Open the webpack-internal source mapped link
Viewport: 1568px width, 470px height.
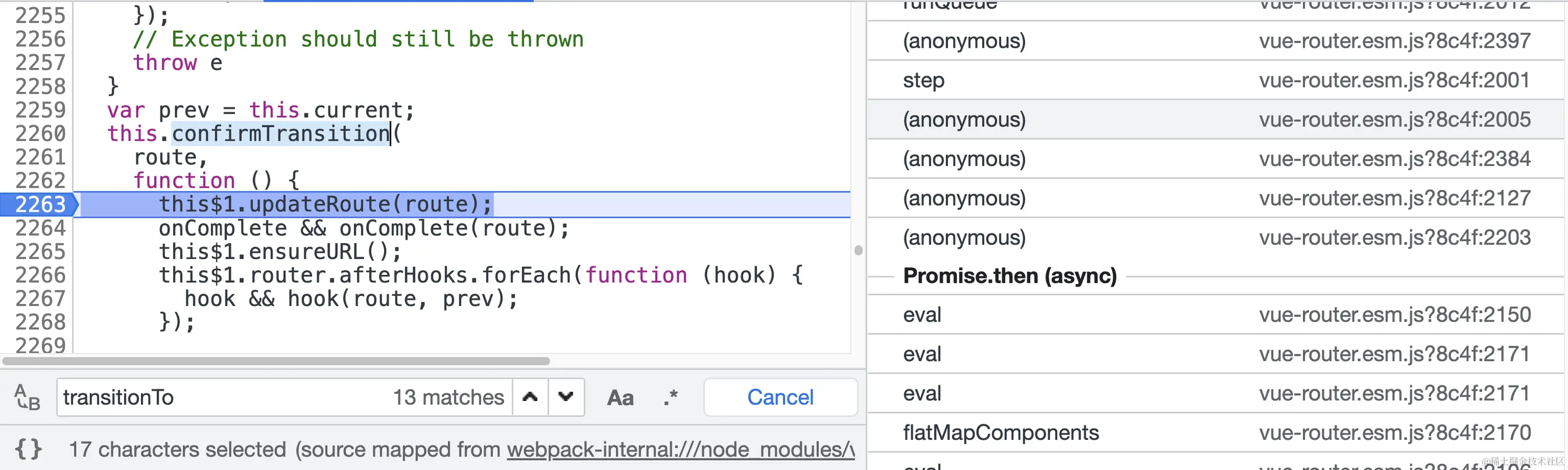click(x=680, y=449)
